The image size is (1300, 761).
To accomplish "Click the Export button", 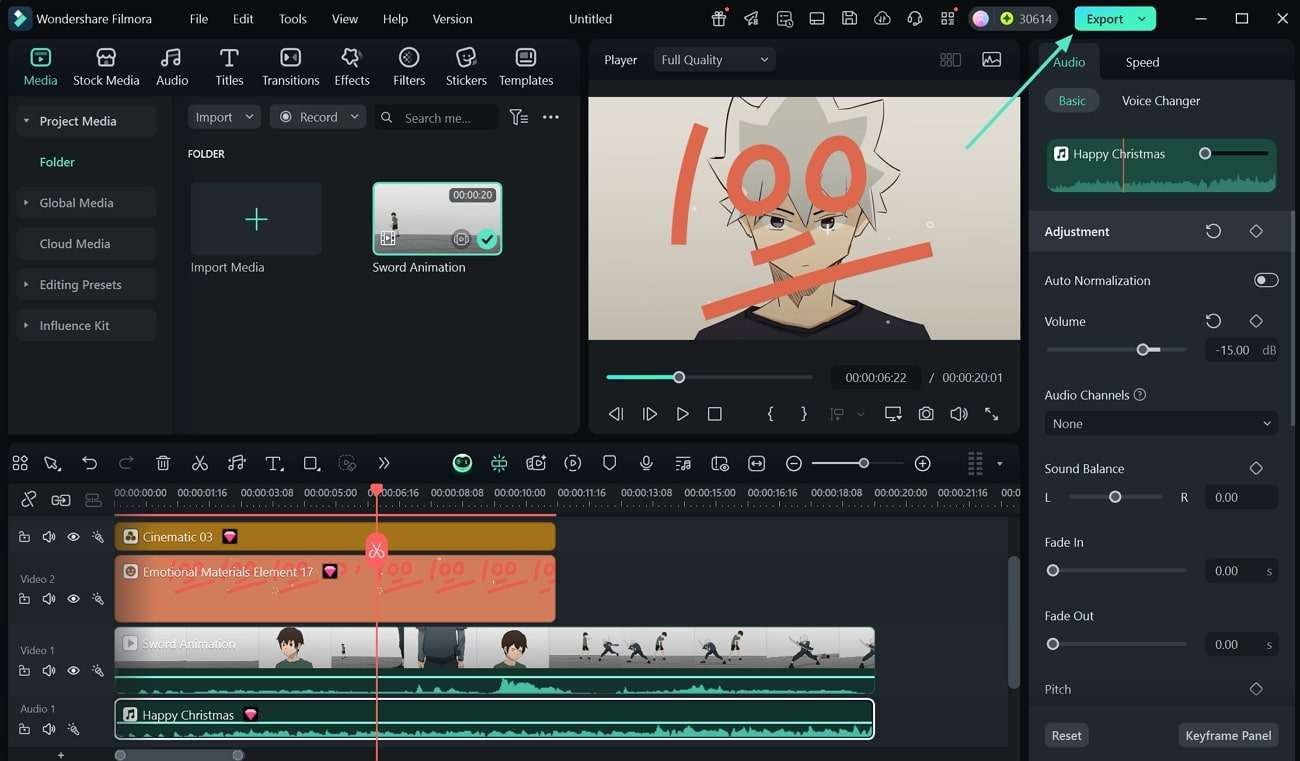I will [1104, 19].
